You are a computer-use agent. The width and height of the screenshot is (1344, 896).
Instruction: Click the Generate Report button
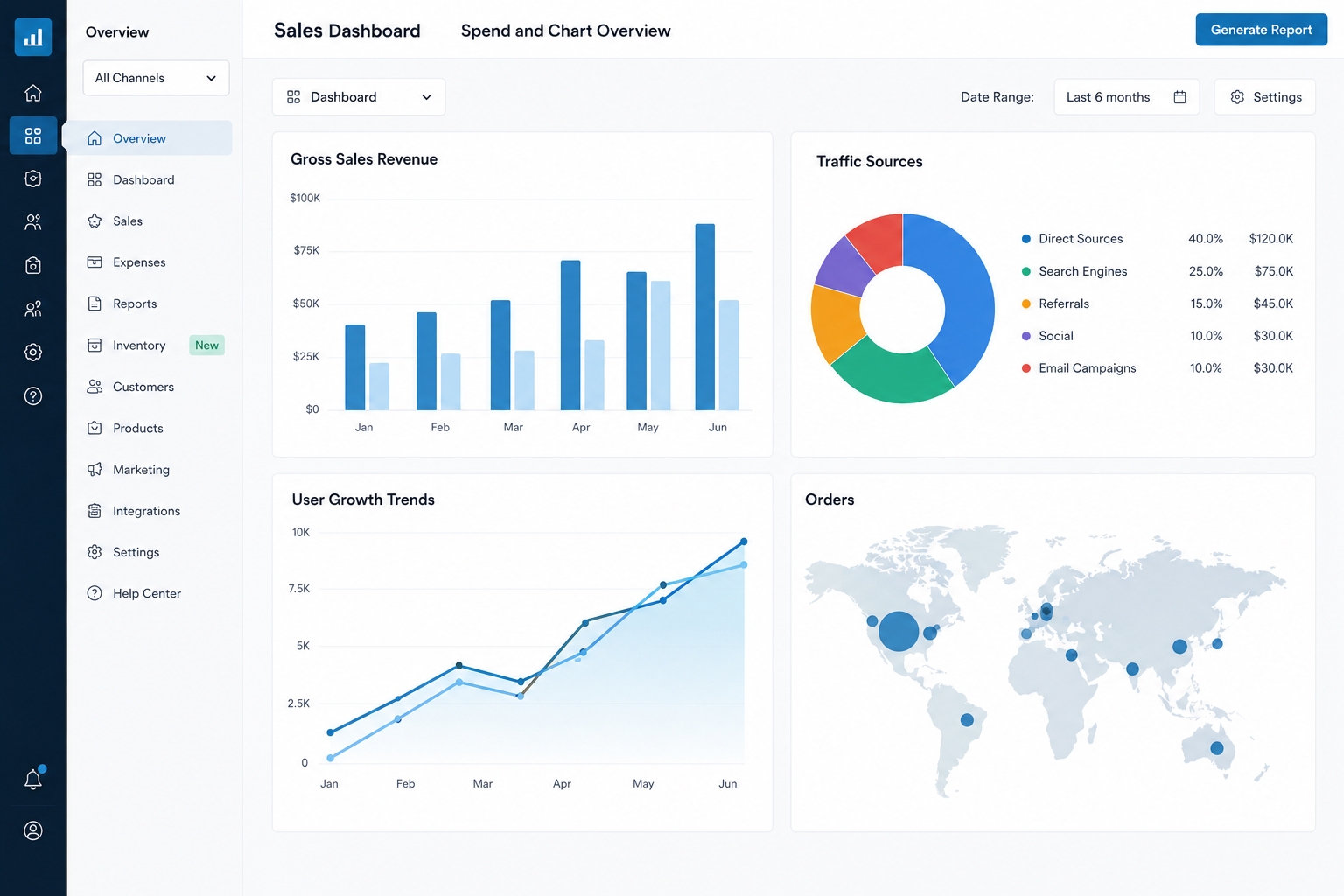point(1262,30)
